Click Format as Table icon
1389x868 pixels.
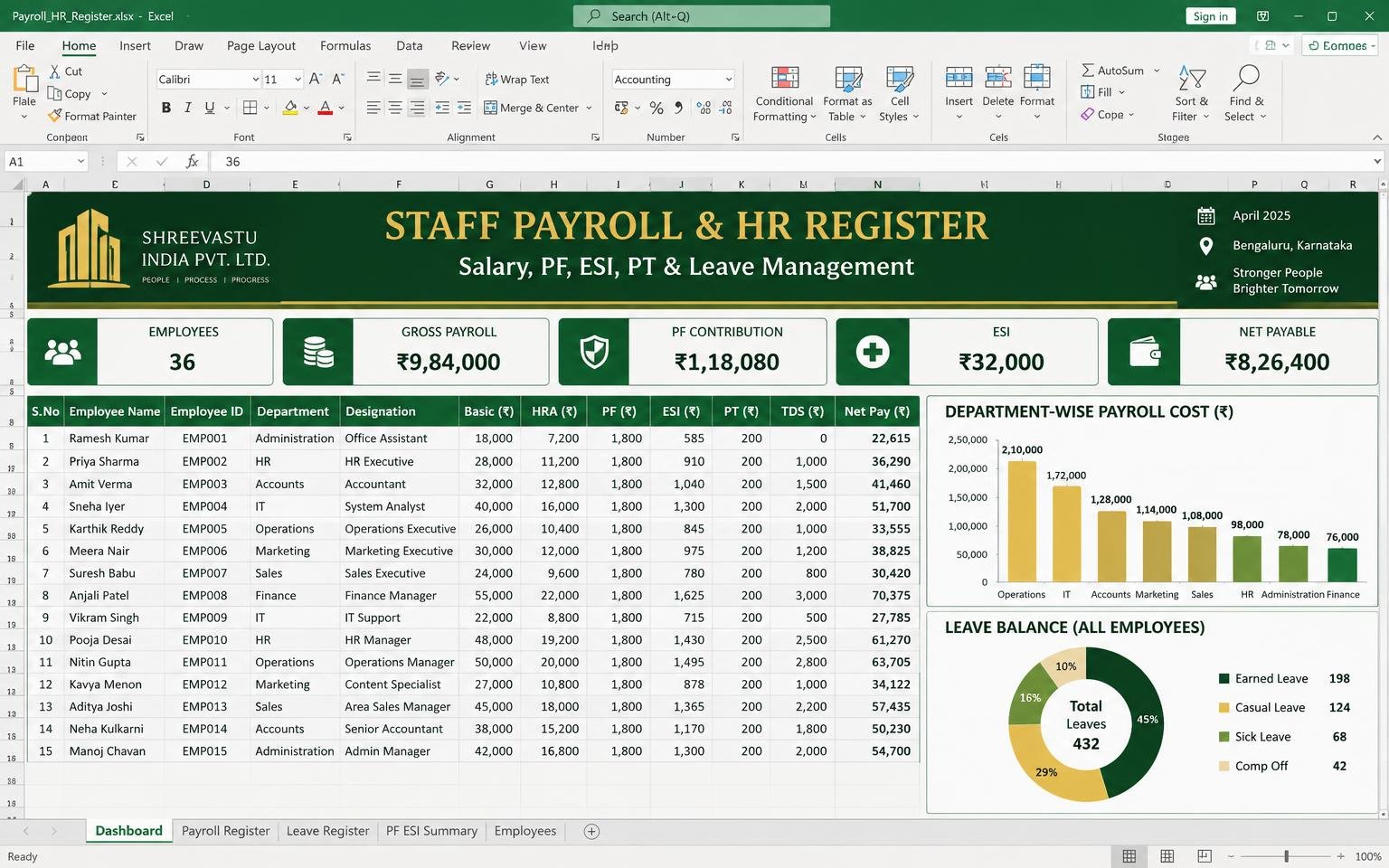(x=847, y=79)
